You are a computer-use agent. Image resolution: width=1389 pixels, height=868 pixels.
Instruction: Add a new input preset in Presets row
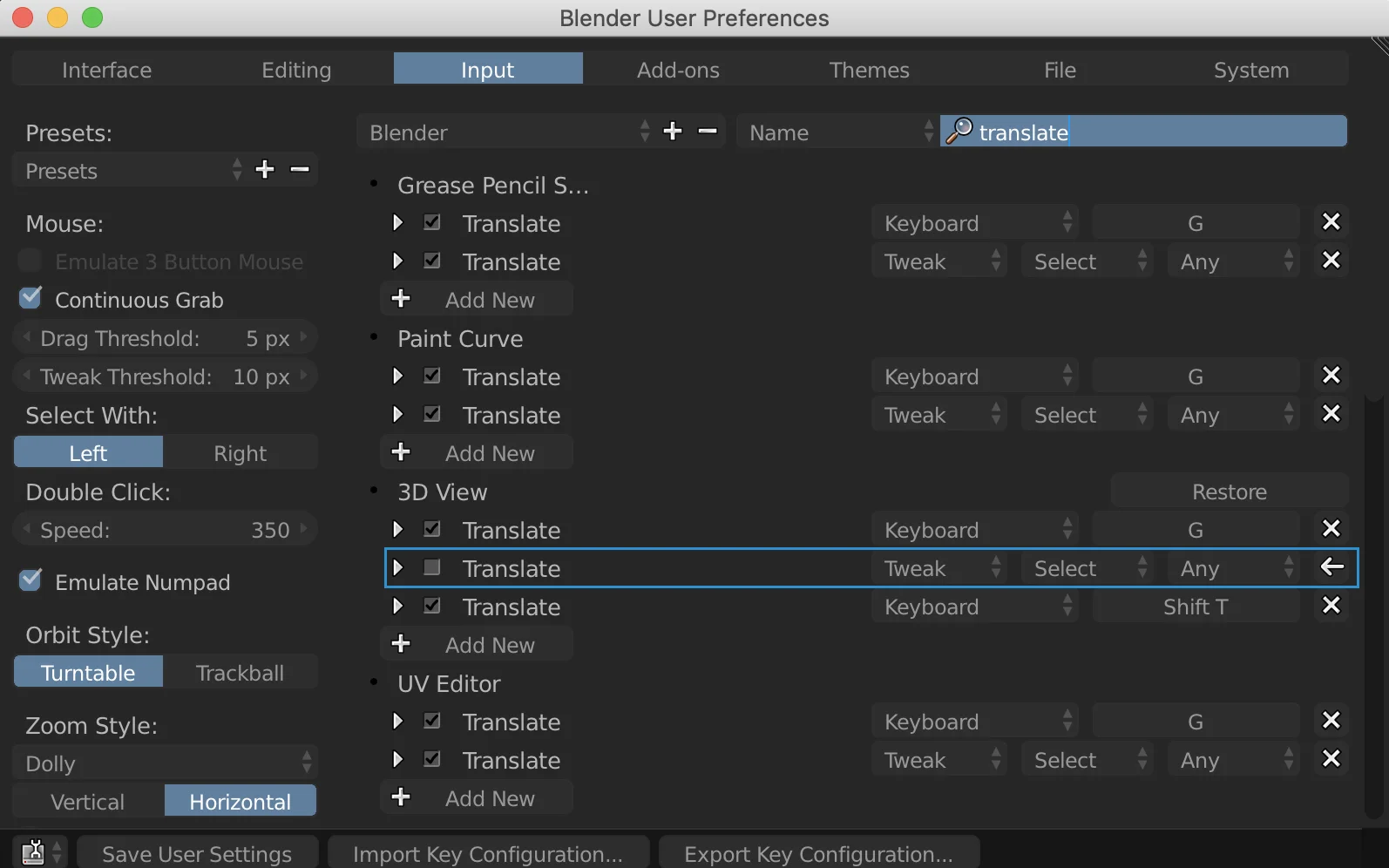265,169
